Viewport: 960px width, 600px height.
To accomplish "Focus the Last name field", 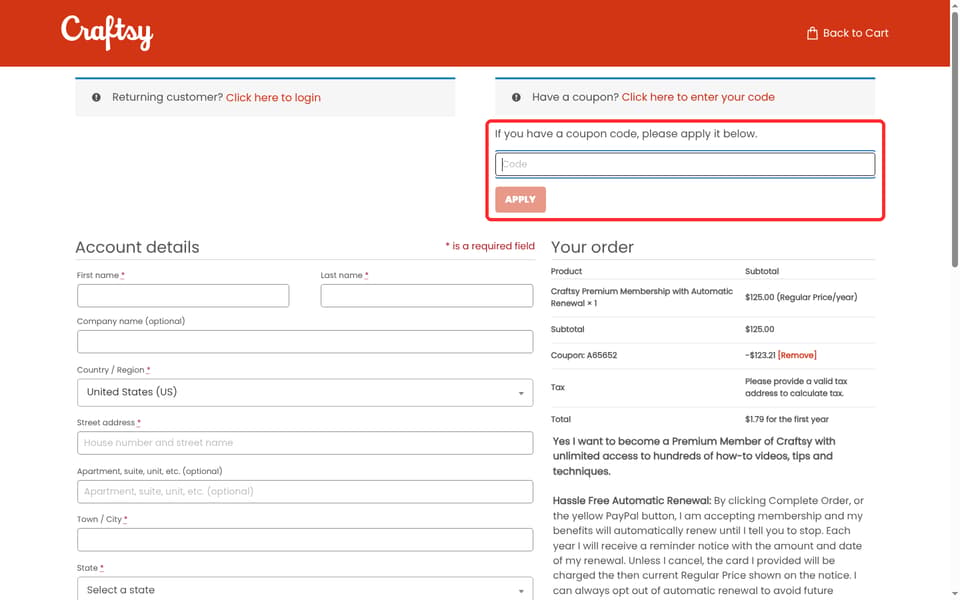I will (427, 296).
